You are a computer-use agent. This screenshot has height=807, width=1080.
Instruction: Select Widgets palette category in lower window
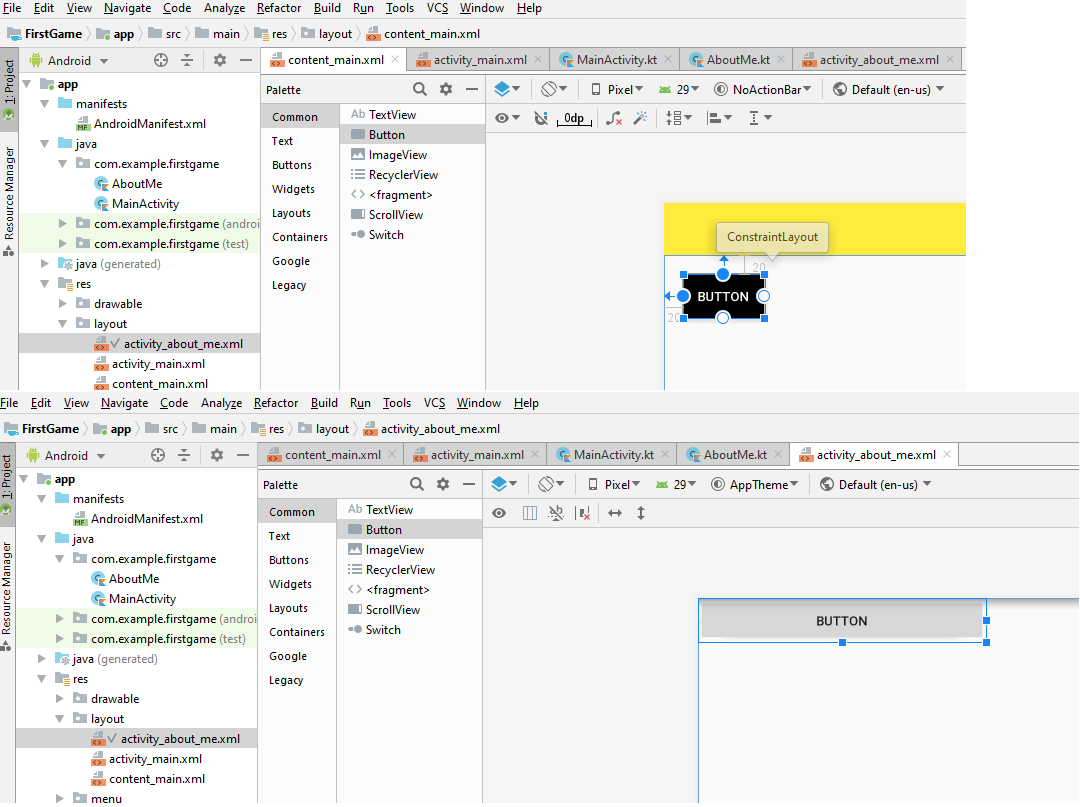(290, 584)
